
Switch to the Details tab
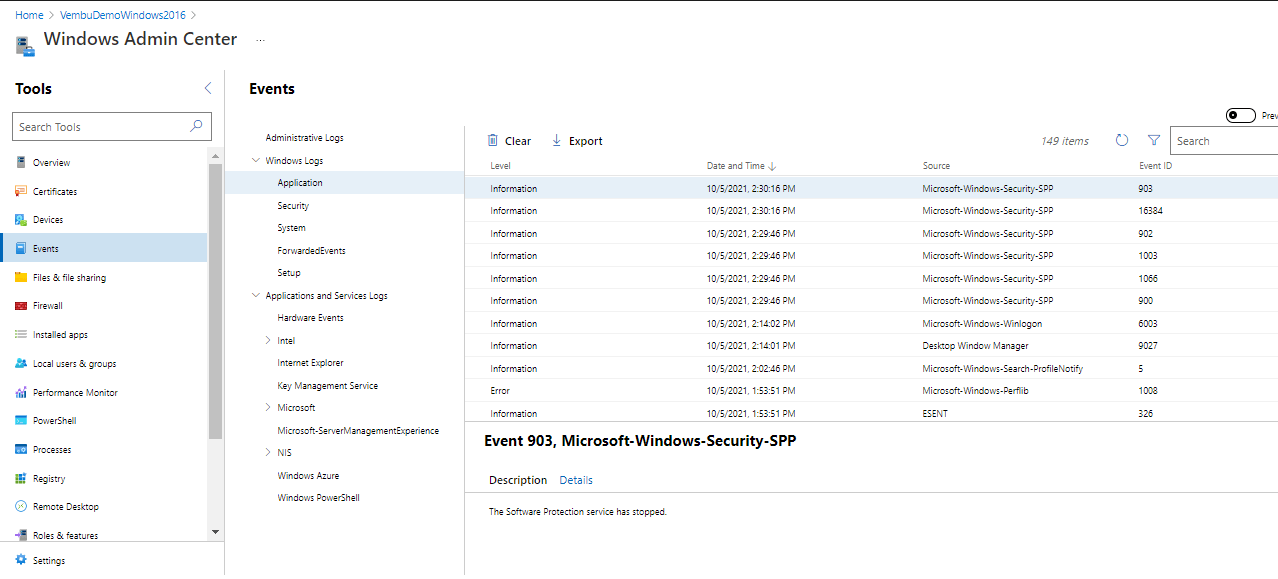click(x=576, y=480)
